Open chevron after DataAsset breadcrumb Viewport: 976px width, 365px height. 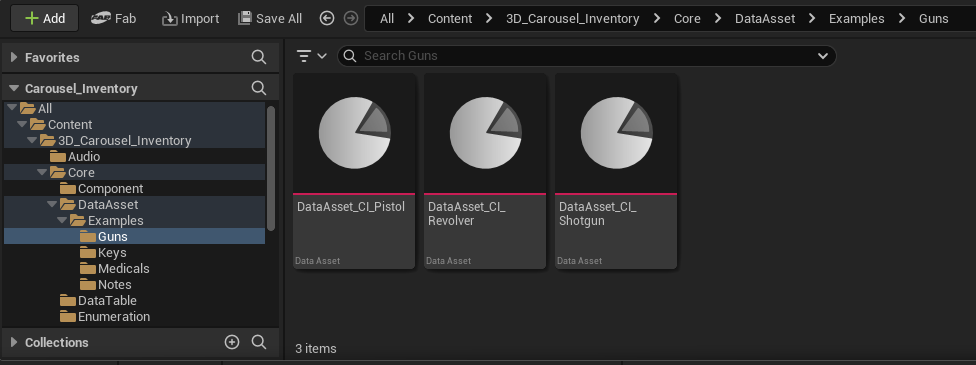pyautogui.click(x=812, y=19)
